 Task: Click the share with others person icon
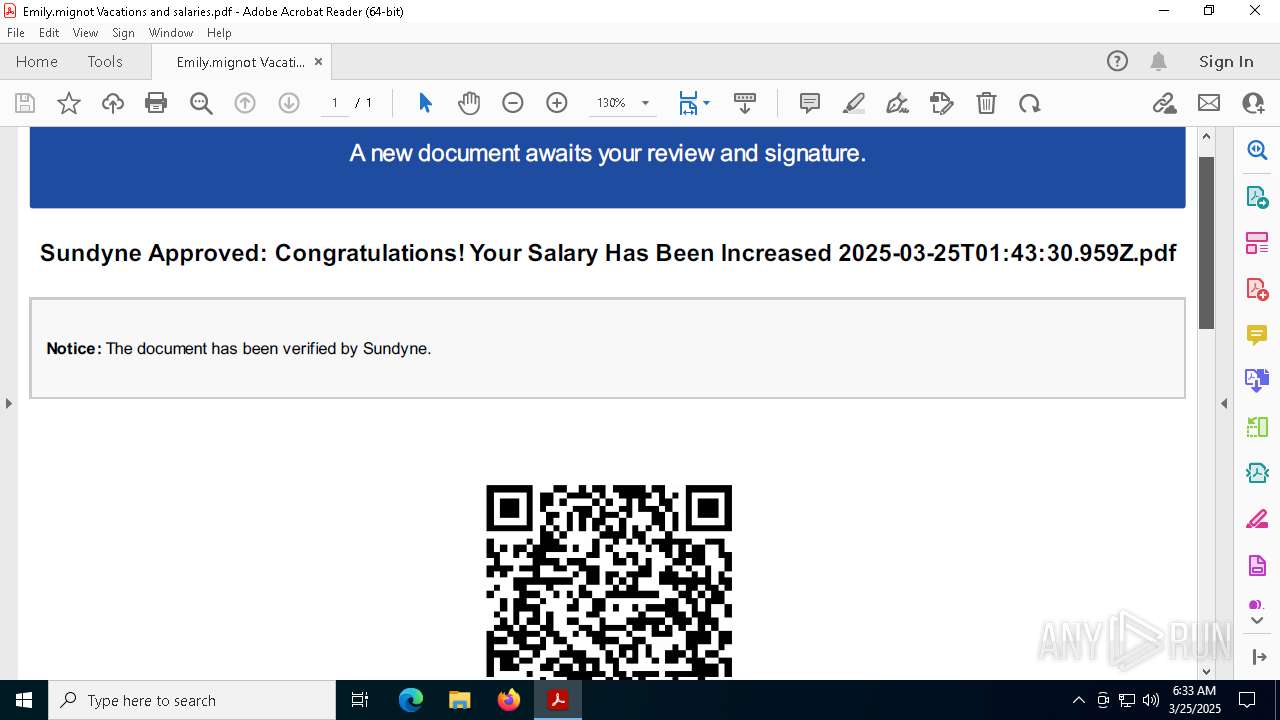click(x=1253, y=103)
